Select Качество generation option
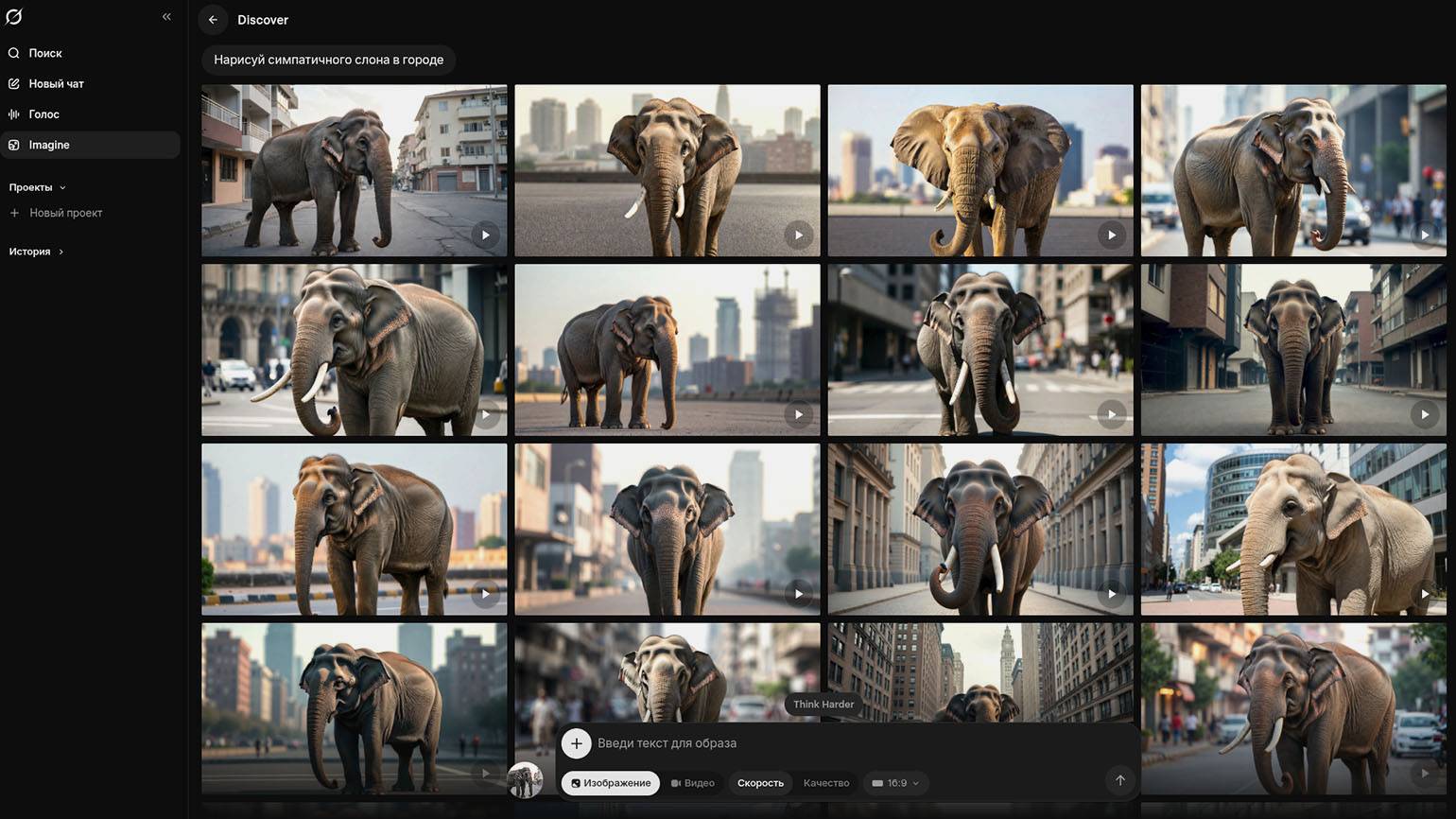1456x819 pixels. click(825, 783)
